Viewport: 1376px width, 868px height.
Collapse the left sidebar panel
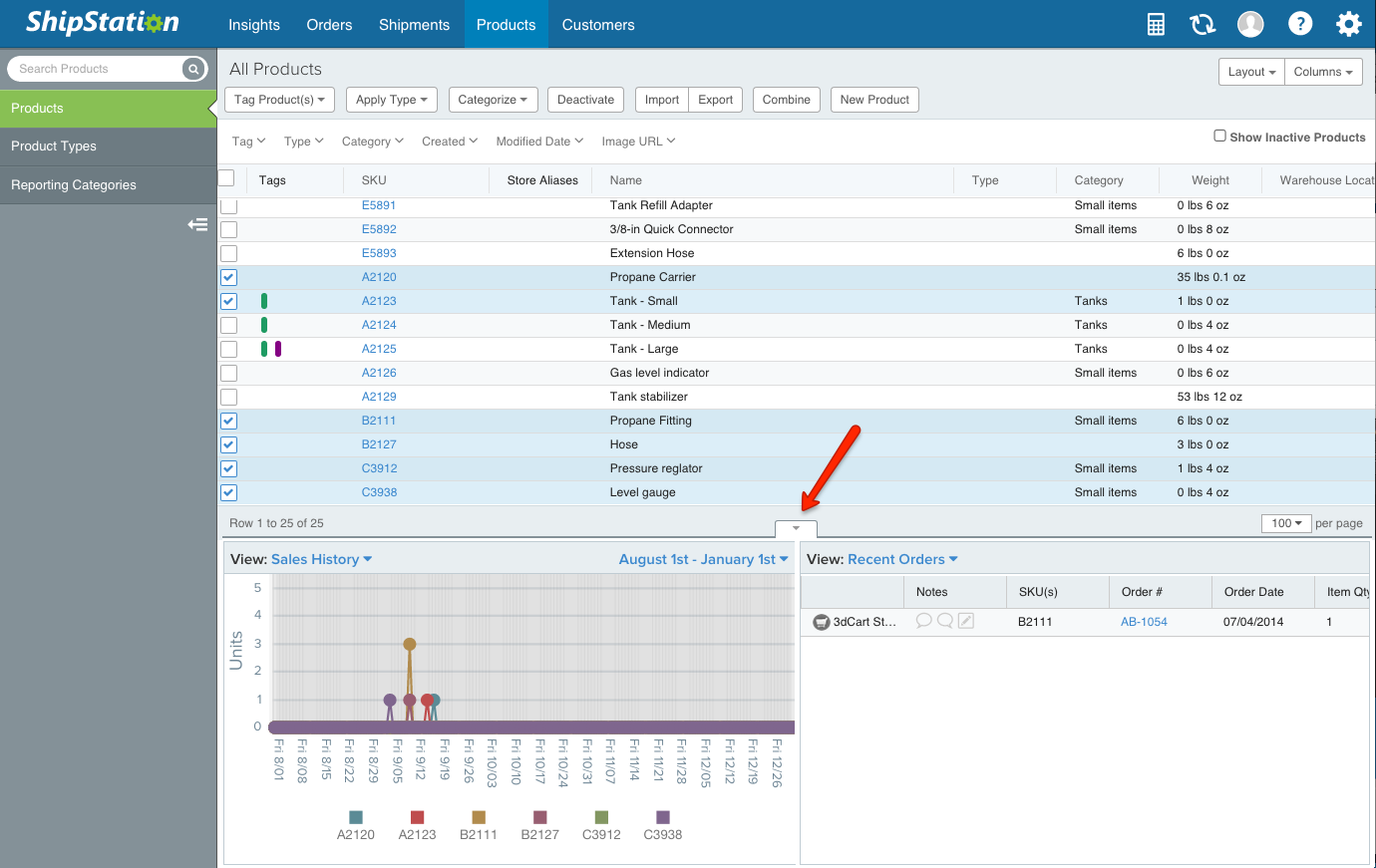coord(197,225)
